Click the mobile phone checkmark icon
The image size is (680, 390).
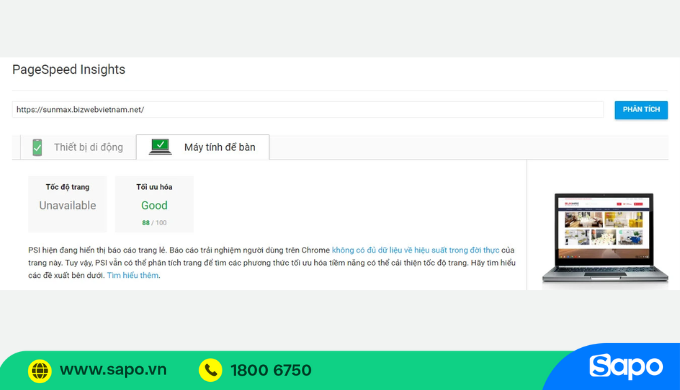pos(37,147)
